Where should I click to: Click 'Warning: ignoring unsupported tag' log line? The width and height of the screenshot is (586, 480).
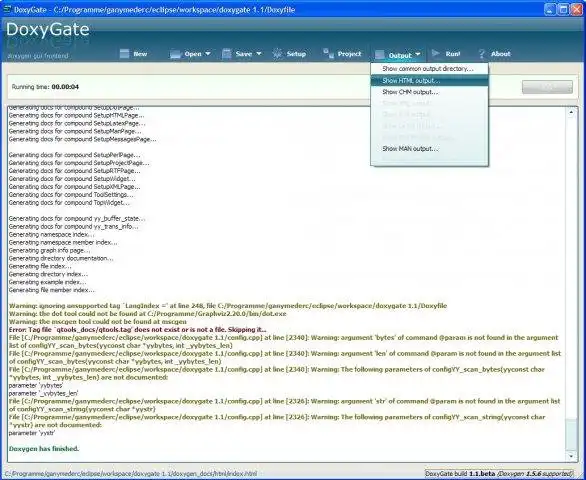(228, 306)
